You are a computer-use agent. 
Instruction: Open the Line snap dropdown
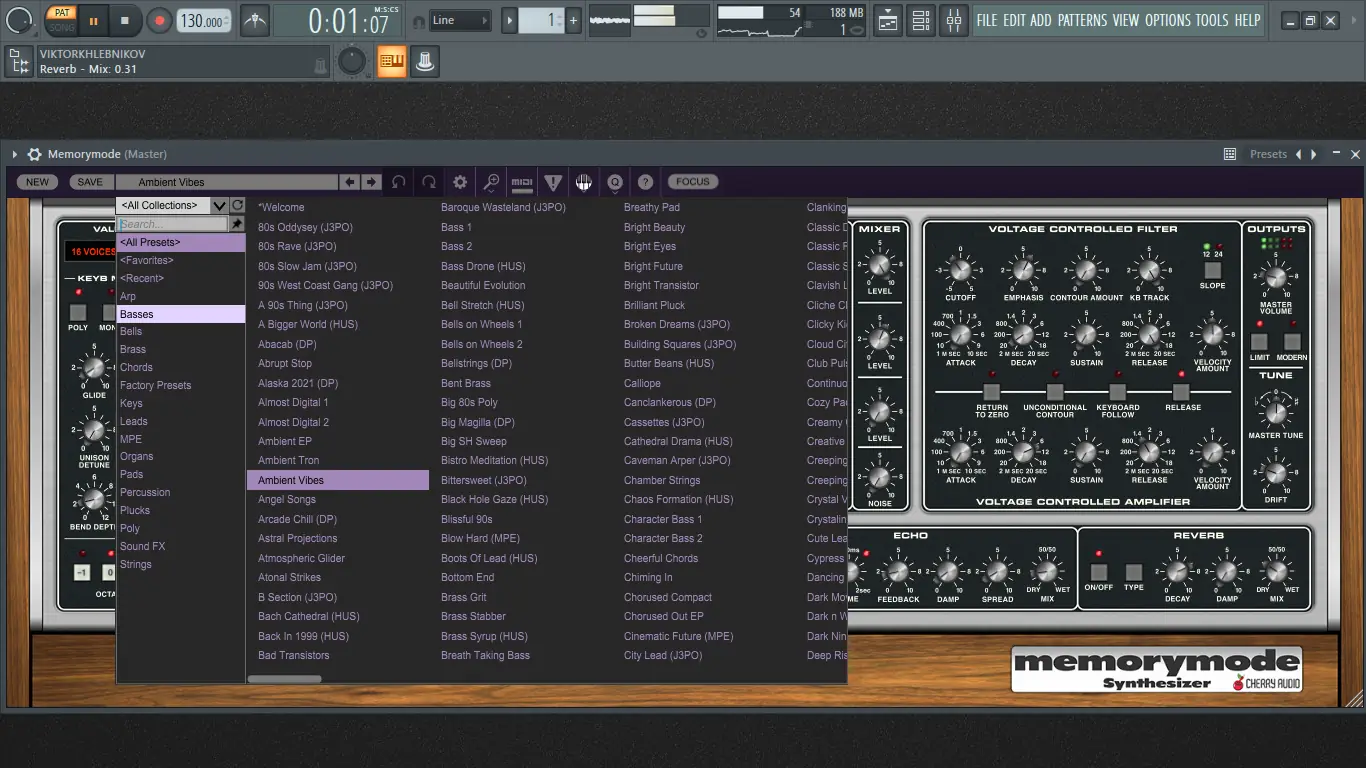pyautogui.click(x=461, y=20)
